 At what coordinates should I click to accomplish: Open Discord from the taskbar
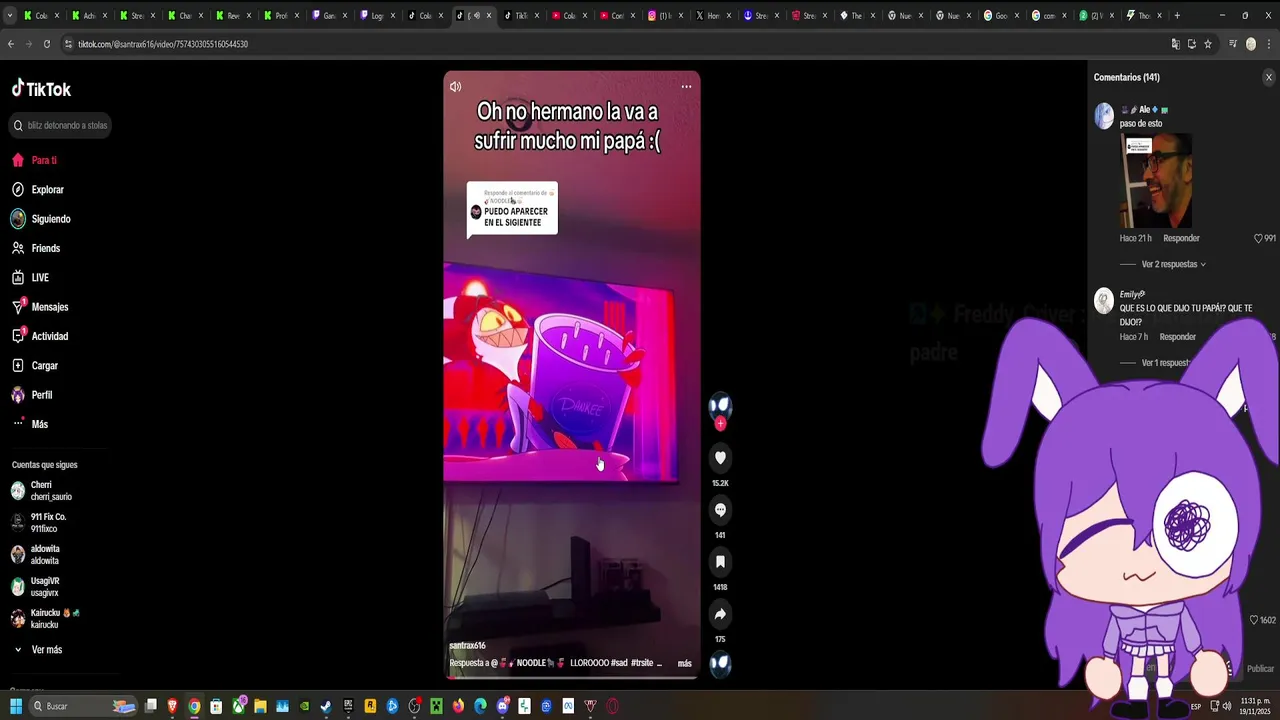[503, 706]
